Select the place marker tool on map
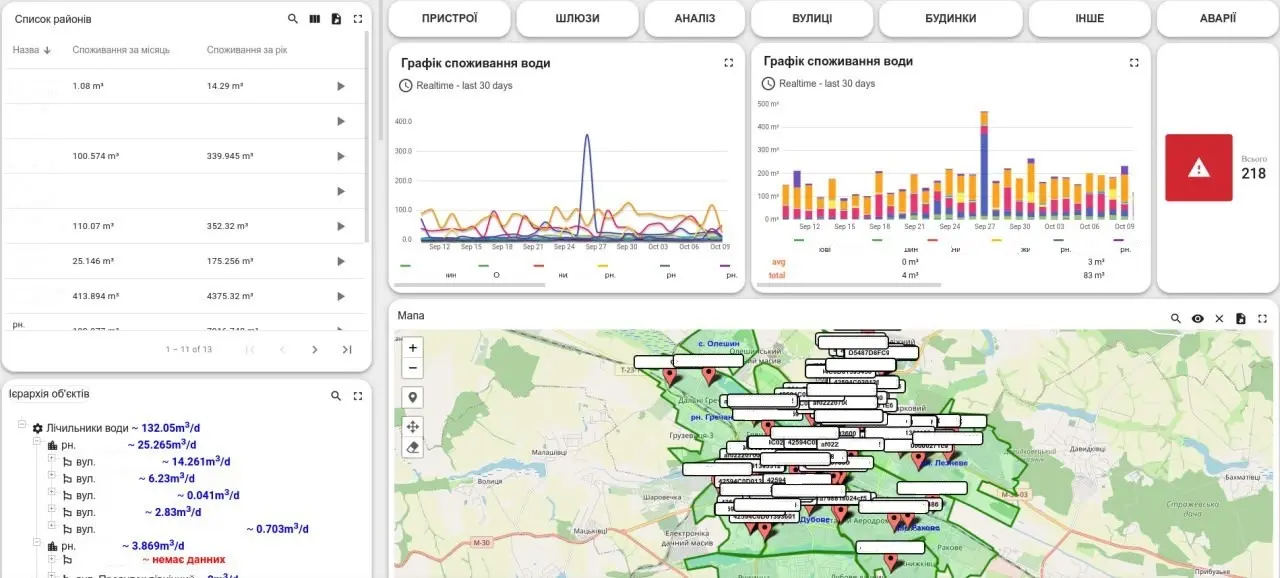Image resolution: width=1280 pixels, height=578 pixels. pos(413,397)
